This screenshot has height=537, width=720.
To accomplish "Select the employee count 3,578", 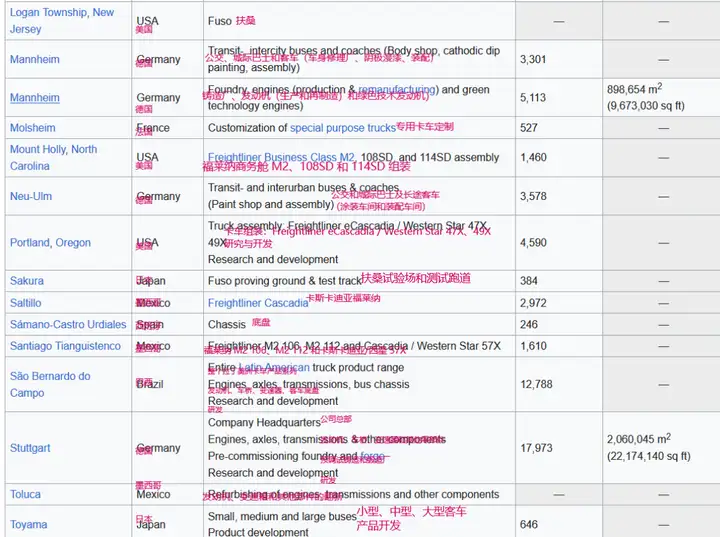I will [533, 196].
